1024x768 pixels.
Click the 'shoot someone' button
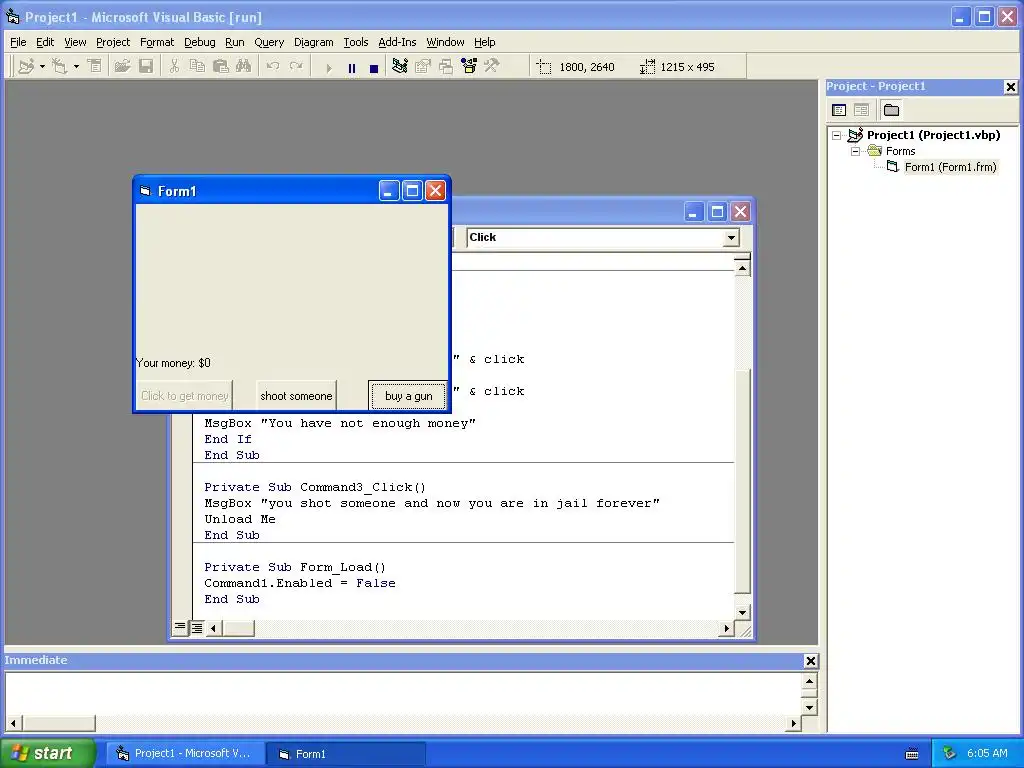[296, 396]
